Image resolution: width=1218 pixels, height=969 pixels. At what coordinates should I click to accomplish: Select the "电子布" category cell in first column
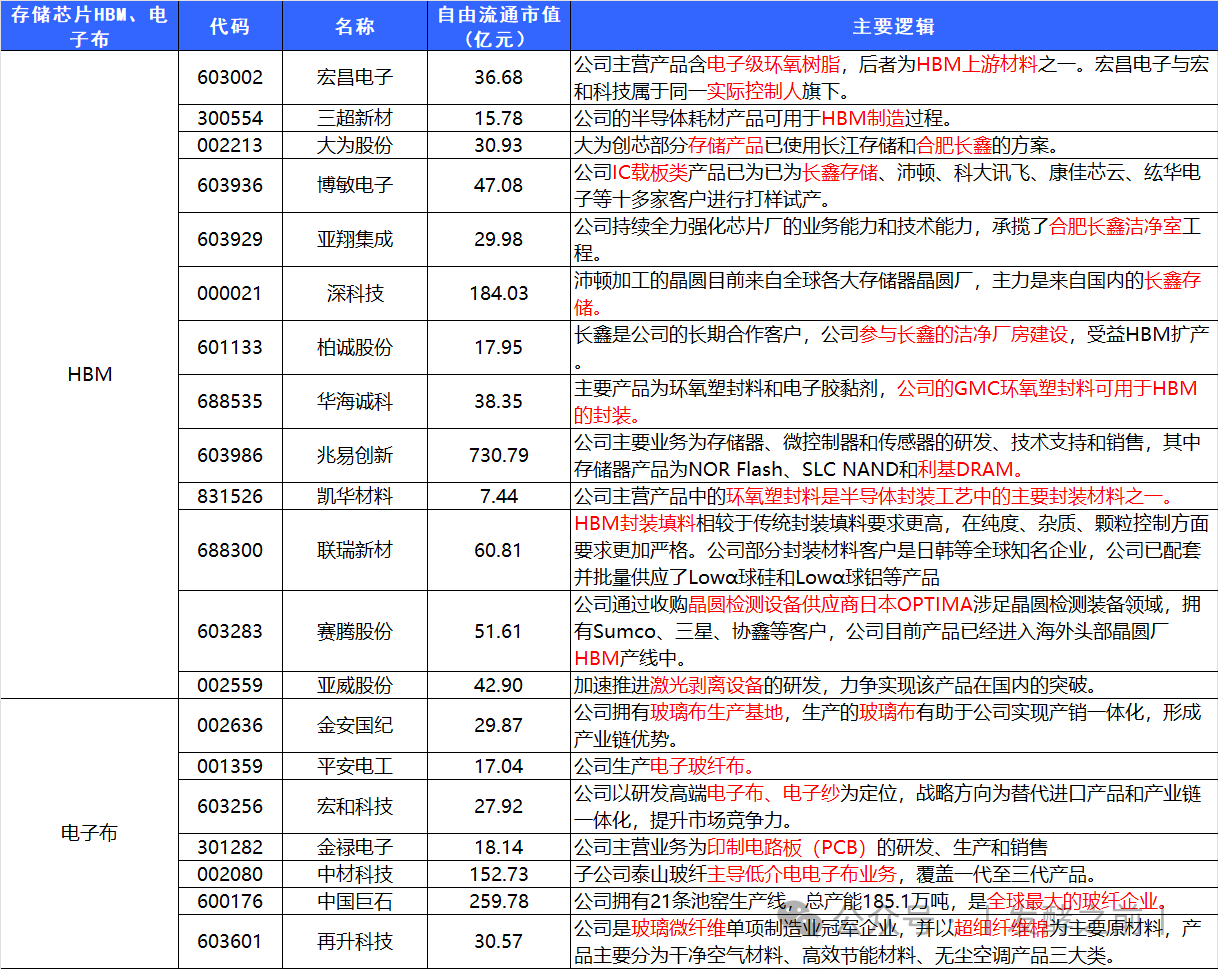(89, 833)
